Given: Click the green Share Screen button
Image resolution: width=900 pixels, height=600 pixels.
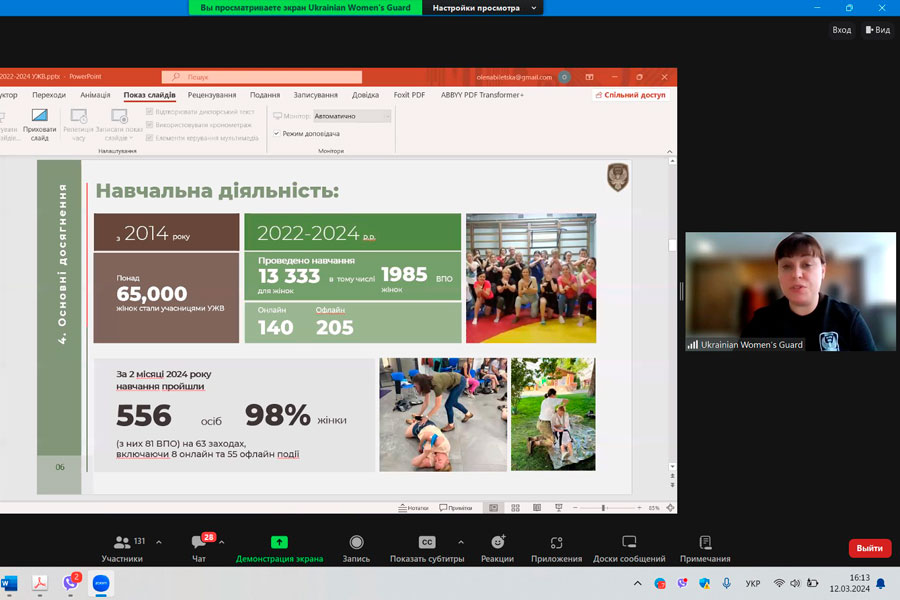Looking at the screenshot, I should (279, 546).
